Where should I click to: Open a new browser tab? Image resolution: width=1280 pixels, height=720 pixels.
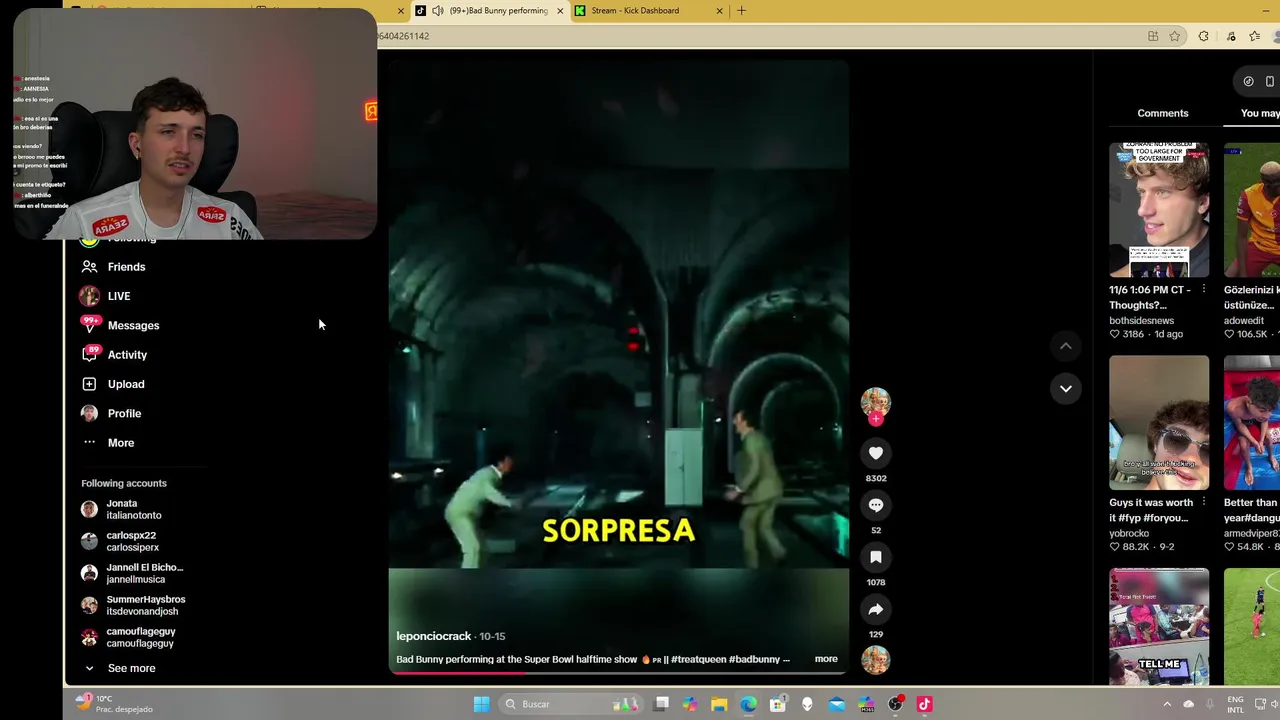click(x=741, y=11)
